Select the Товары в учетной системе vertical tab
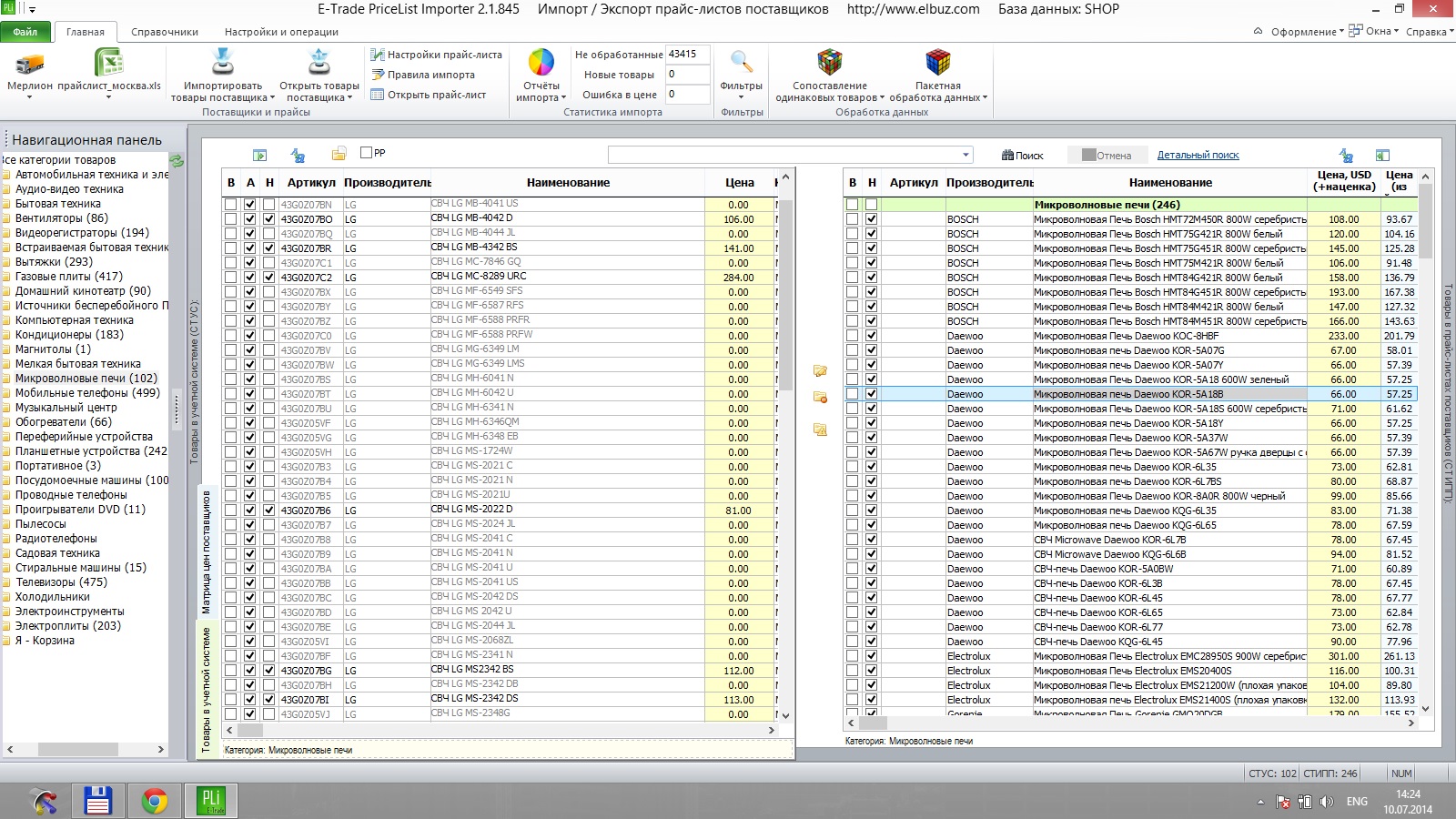 click(x=206, y=690)
